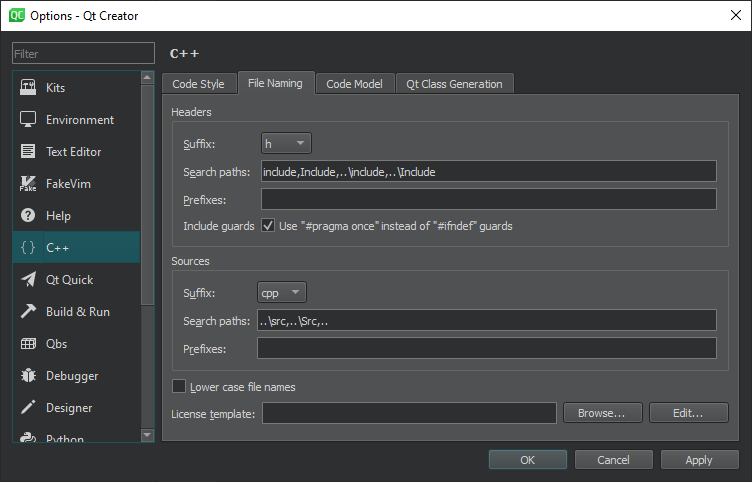
Task: Select the Build & Run category label
Action: click(x=78, y=312)
